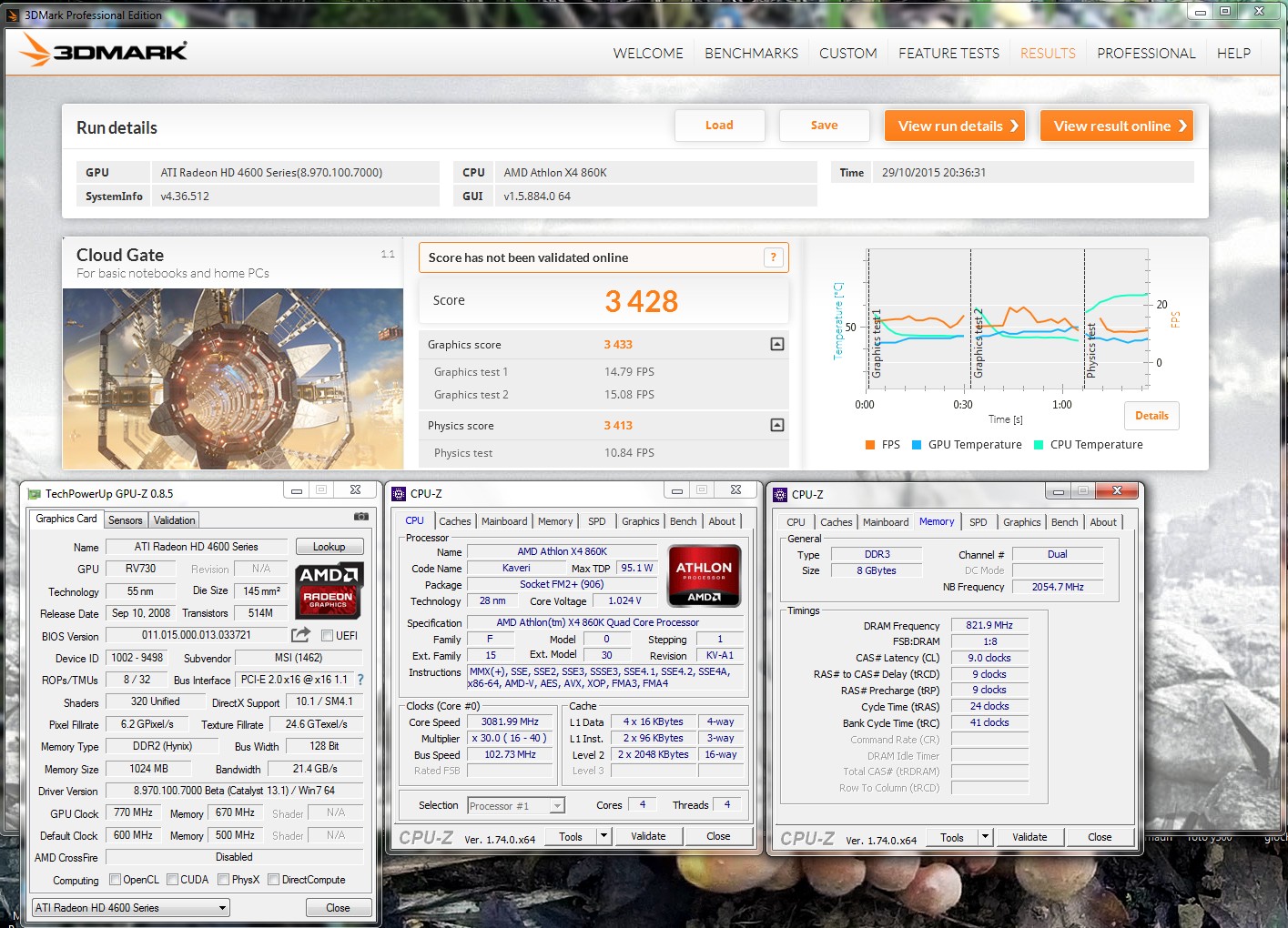The height and width of the screenshot is (928, 1288).
Task: Open the ATI Radeon HD 4600 Series device dropdown
Action: [131, 908]
